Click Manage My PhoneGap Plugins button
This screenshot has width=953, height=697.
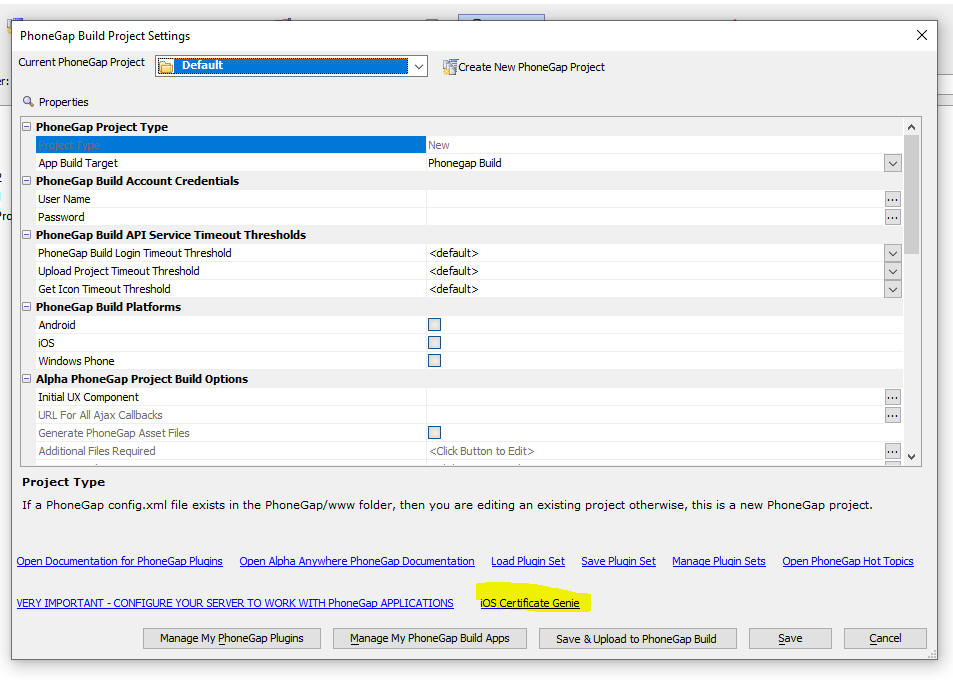[x=232, y=639]
